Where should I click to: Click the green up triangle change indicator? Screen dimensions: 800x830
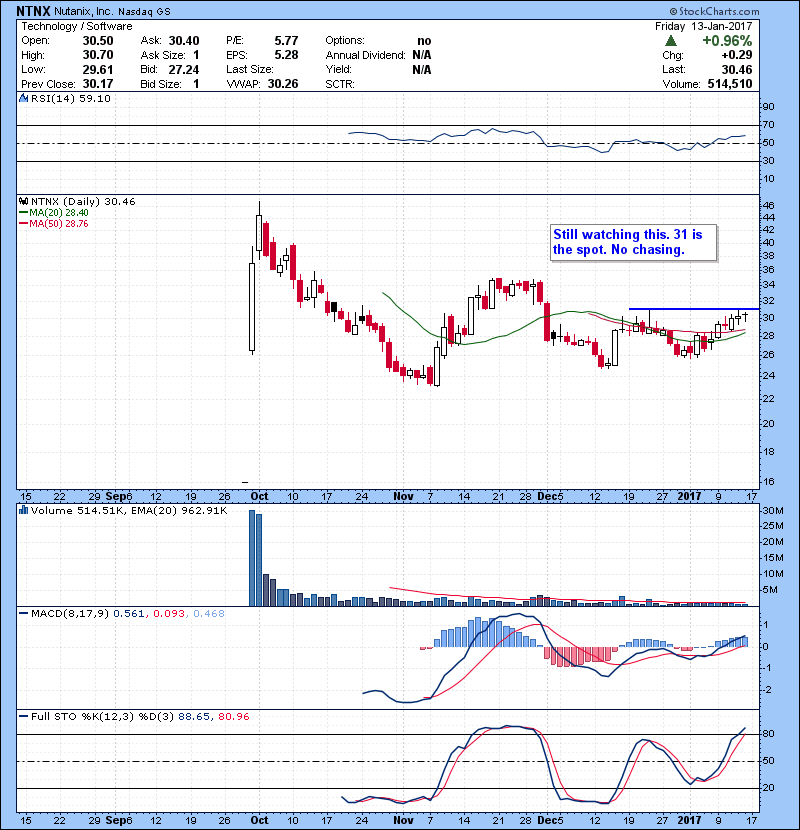[671, 41]
